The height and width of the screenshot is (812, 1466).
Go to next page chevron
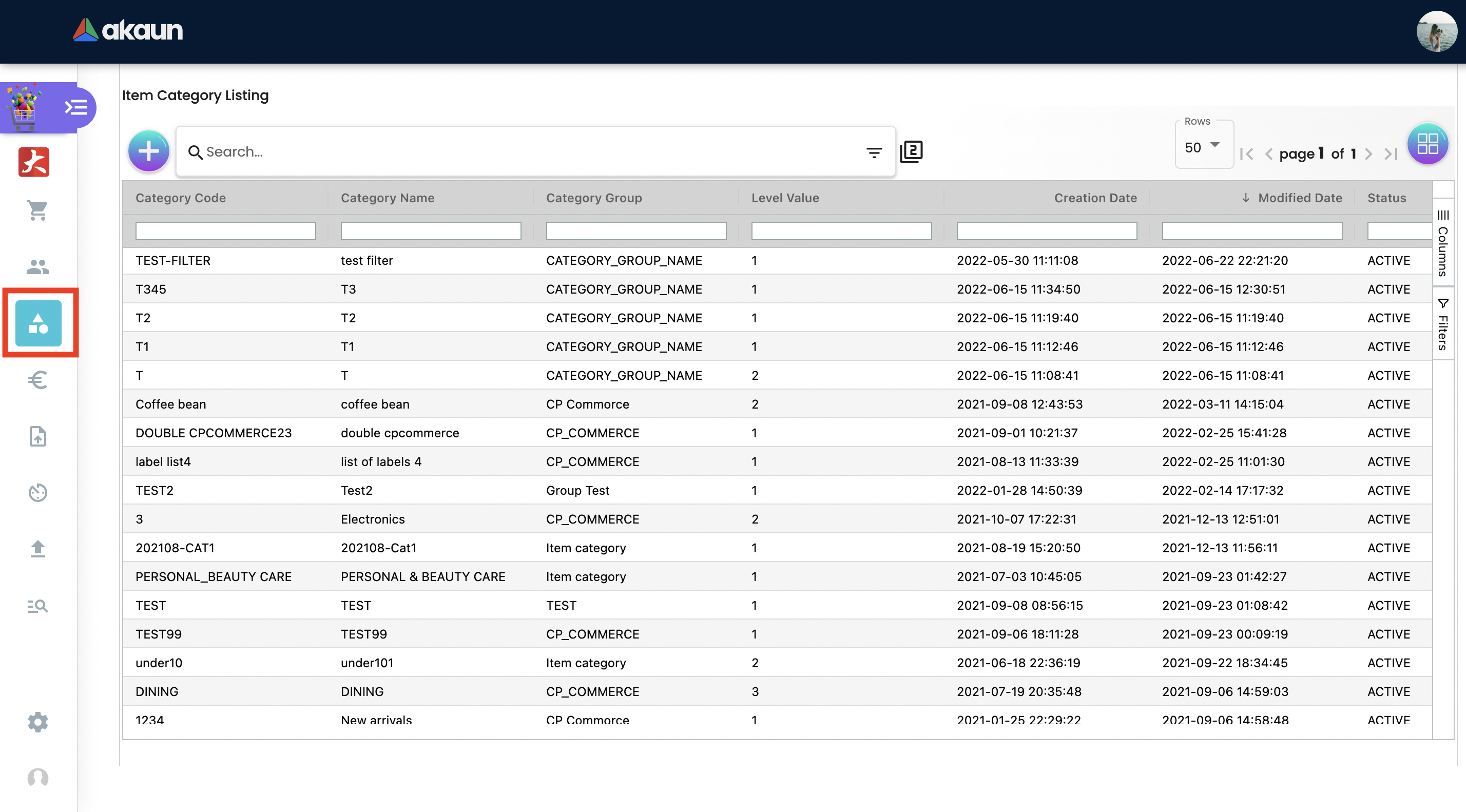[x=1368, y=153]
